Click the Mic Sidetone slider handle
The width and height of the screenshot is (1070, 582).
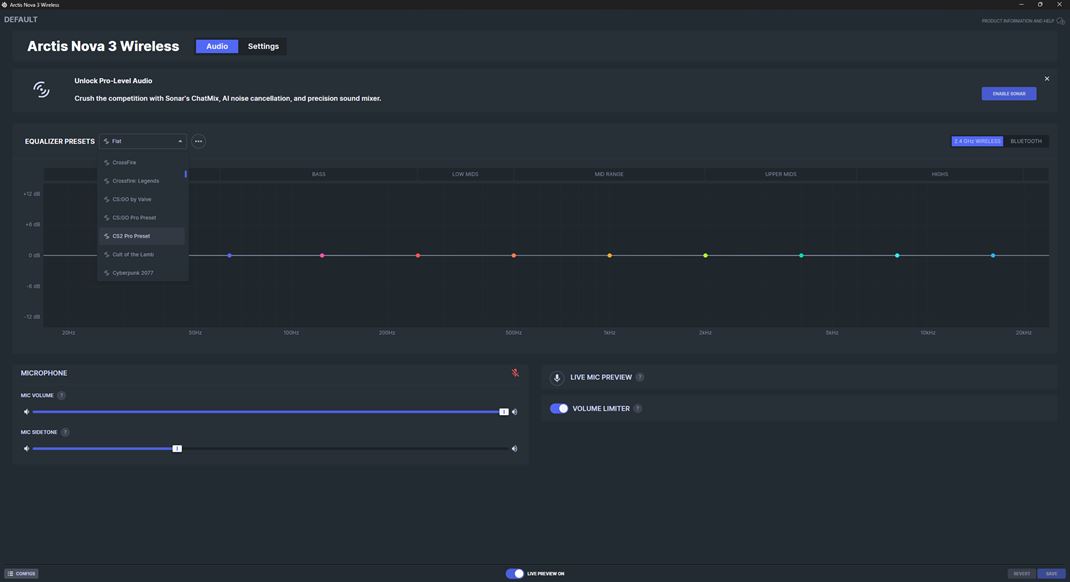177,448
